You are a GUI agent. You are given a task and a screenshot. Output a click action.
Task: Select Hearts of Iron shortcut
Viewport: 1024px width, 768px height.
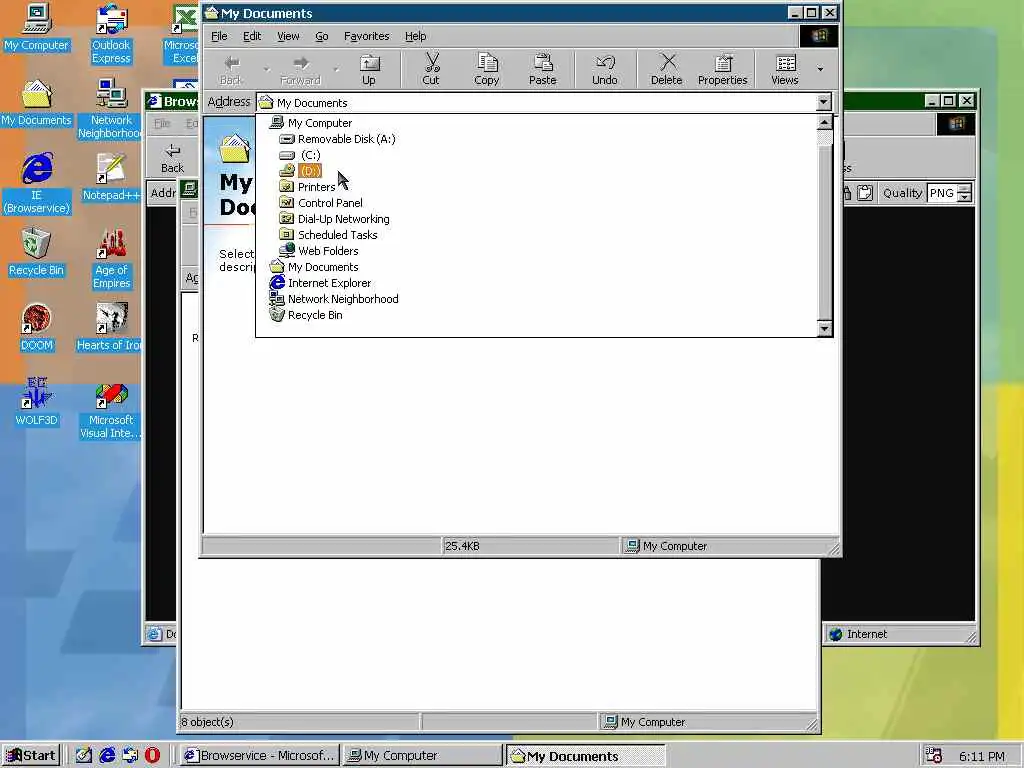[110, 327]
